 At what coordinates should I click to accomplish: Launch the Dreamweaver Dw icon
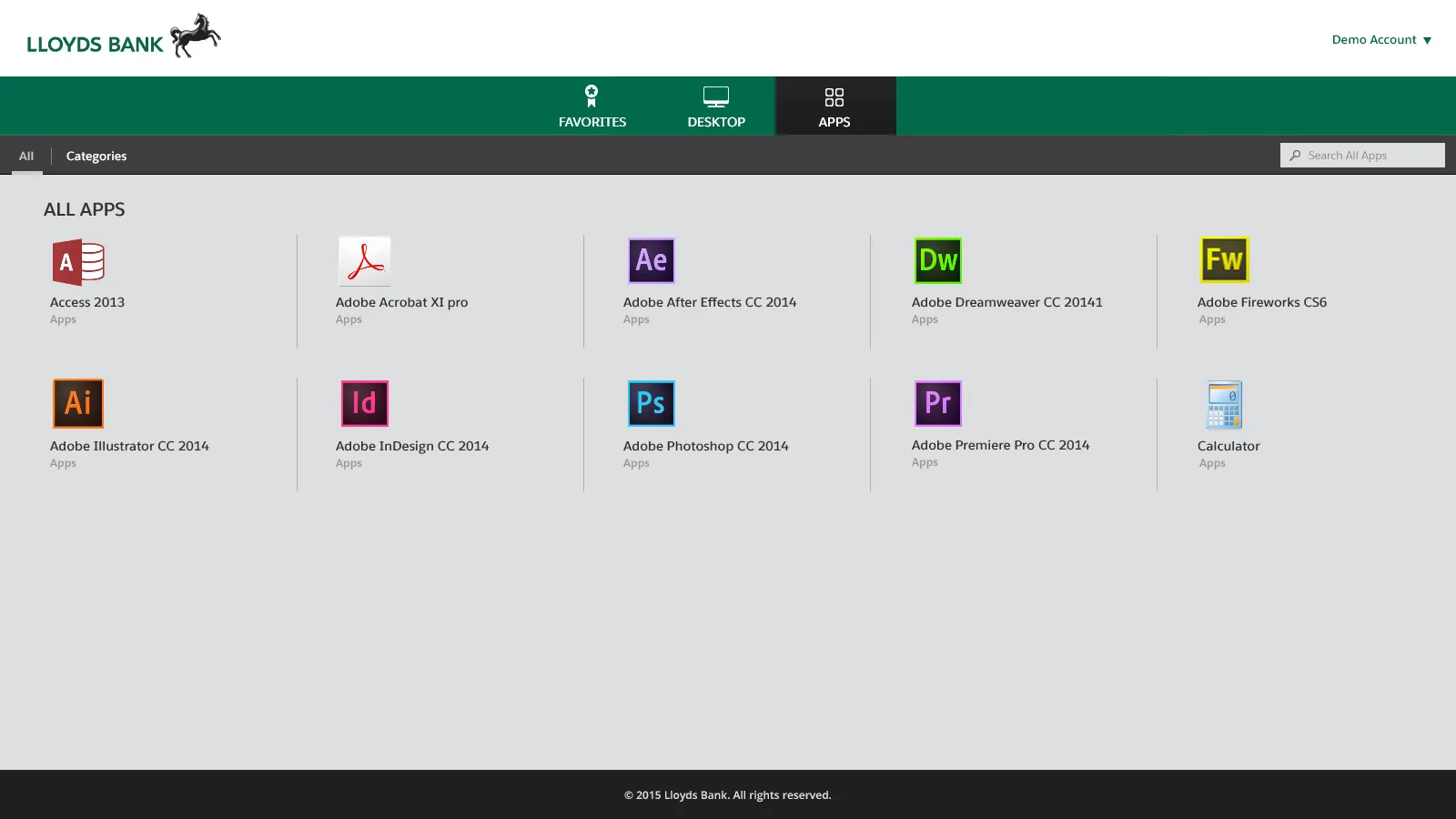point(938,260)
